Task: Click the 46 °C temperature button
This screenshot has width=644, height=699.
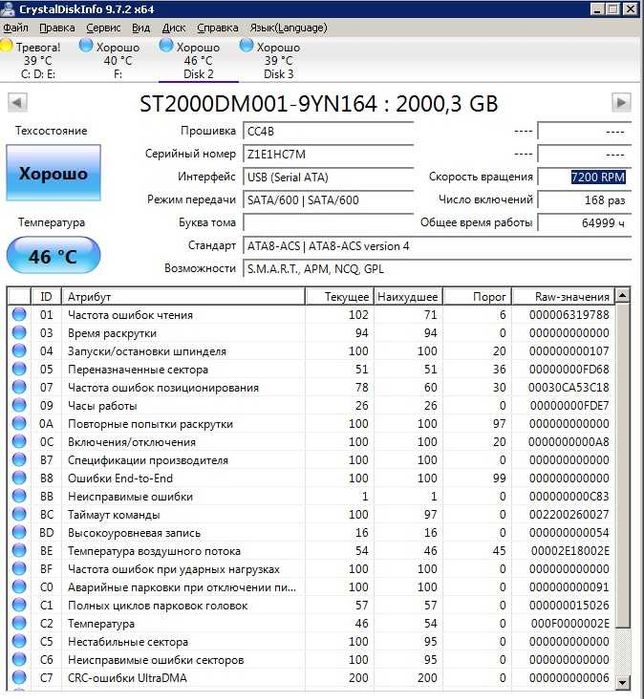Action: pos(53,255)
